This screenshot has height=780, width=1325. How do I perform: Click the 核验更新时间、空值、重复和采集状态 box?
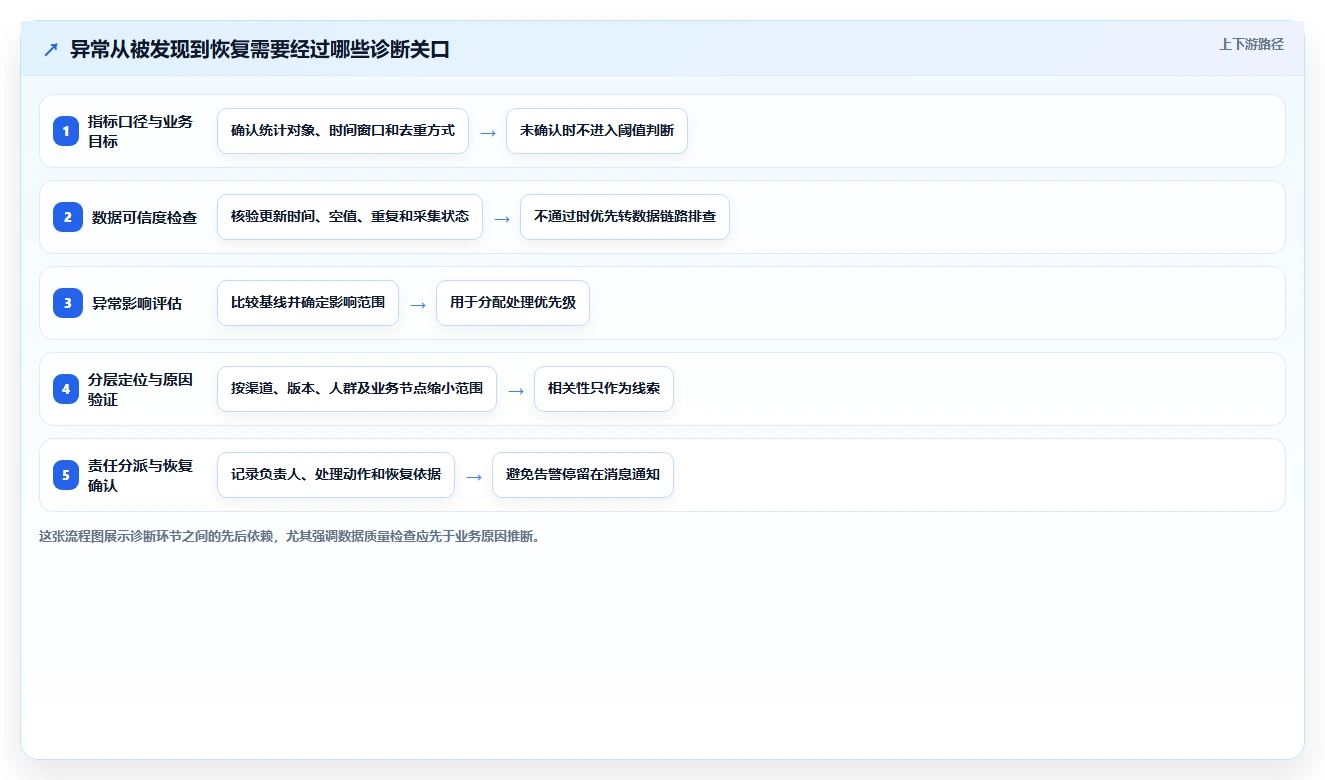point(350,217)
